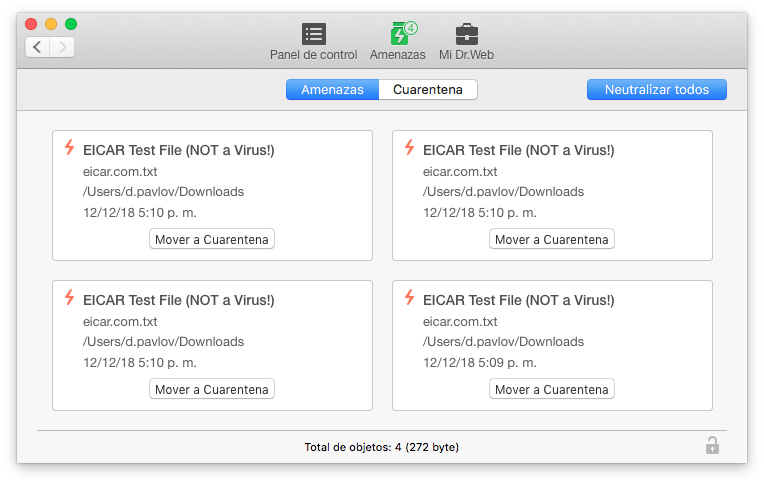The image size is (764, 484).
Task: Switch to the Cuarentena tab
Action: point(428,90)
